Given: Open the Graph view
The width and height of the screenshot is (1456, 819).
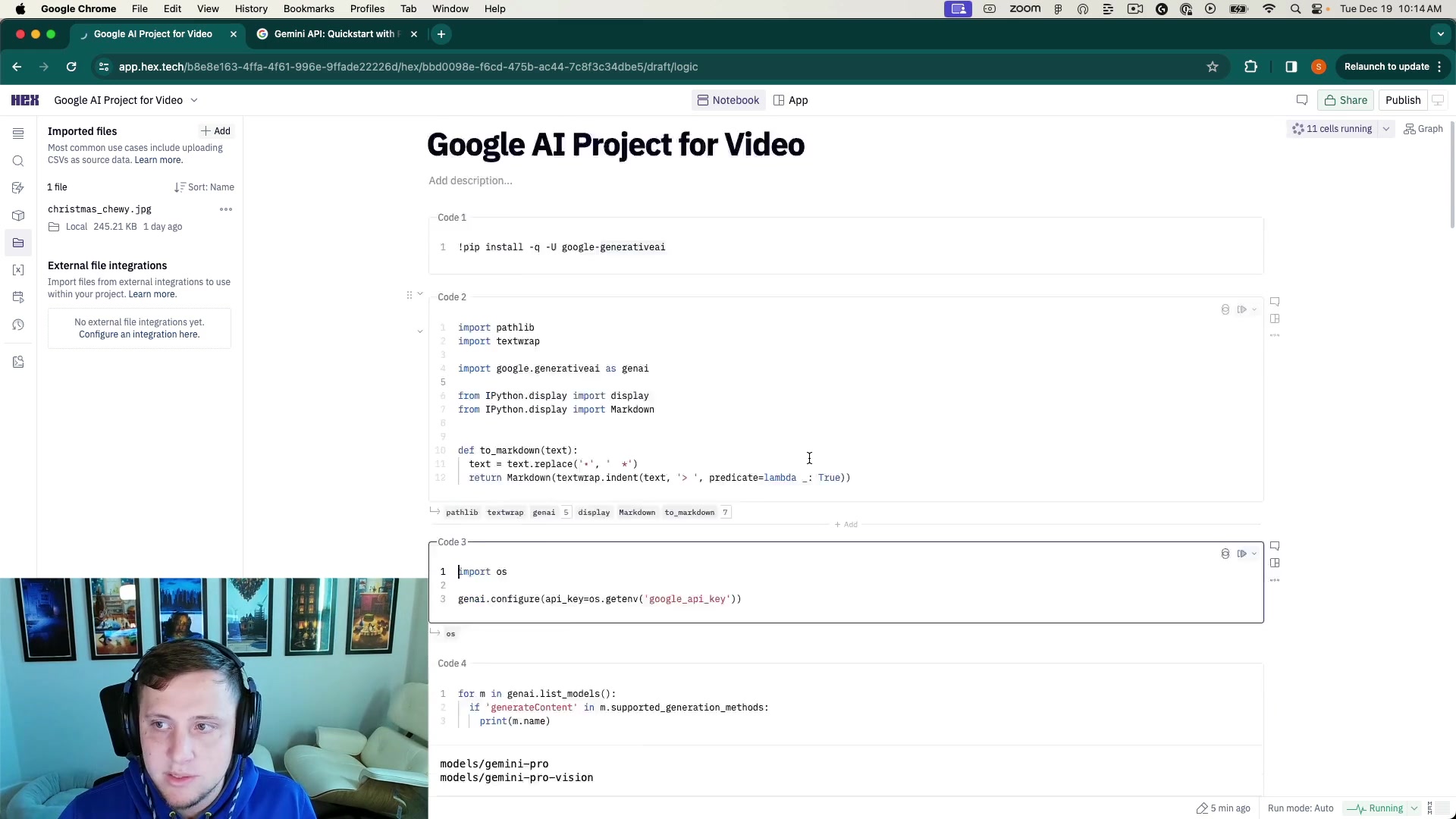Looking at the screenshot, I should (x=1423, y=129).
